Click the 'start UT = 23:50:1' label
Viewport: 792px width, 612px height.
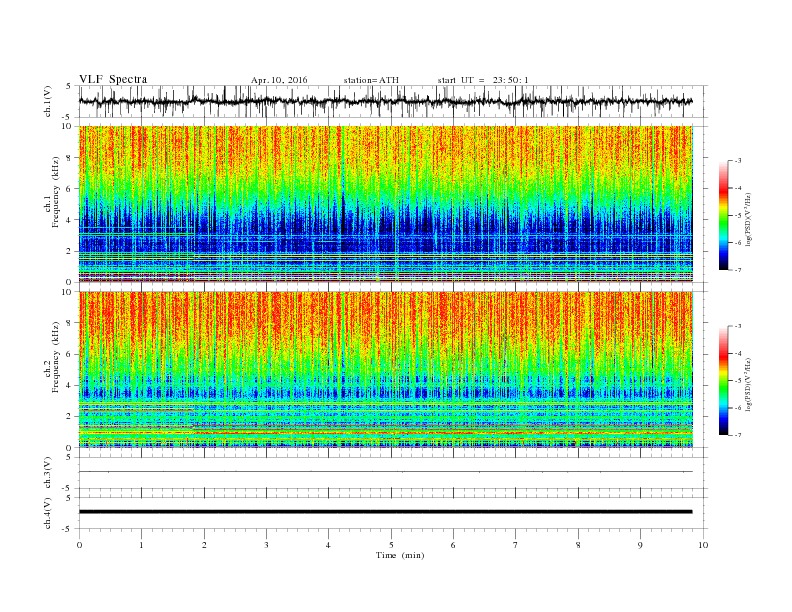(x=483, y=80)
